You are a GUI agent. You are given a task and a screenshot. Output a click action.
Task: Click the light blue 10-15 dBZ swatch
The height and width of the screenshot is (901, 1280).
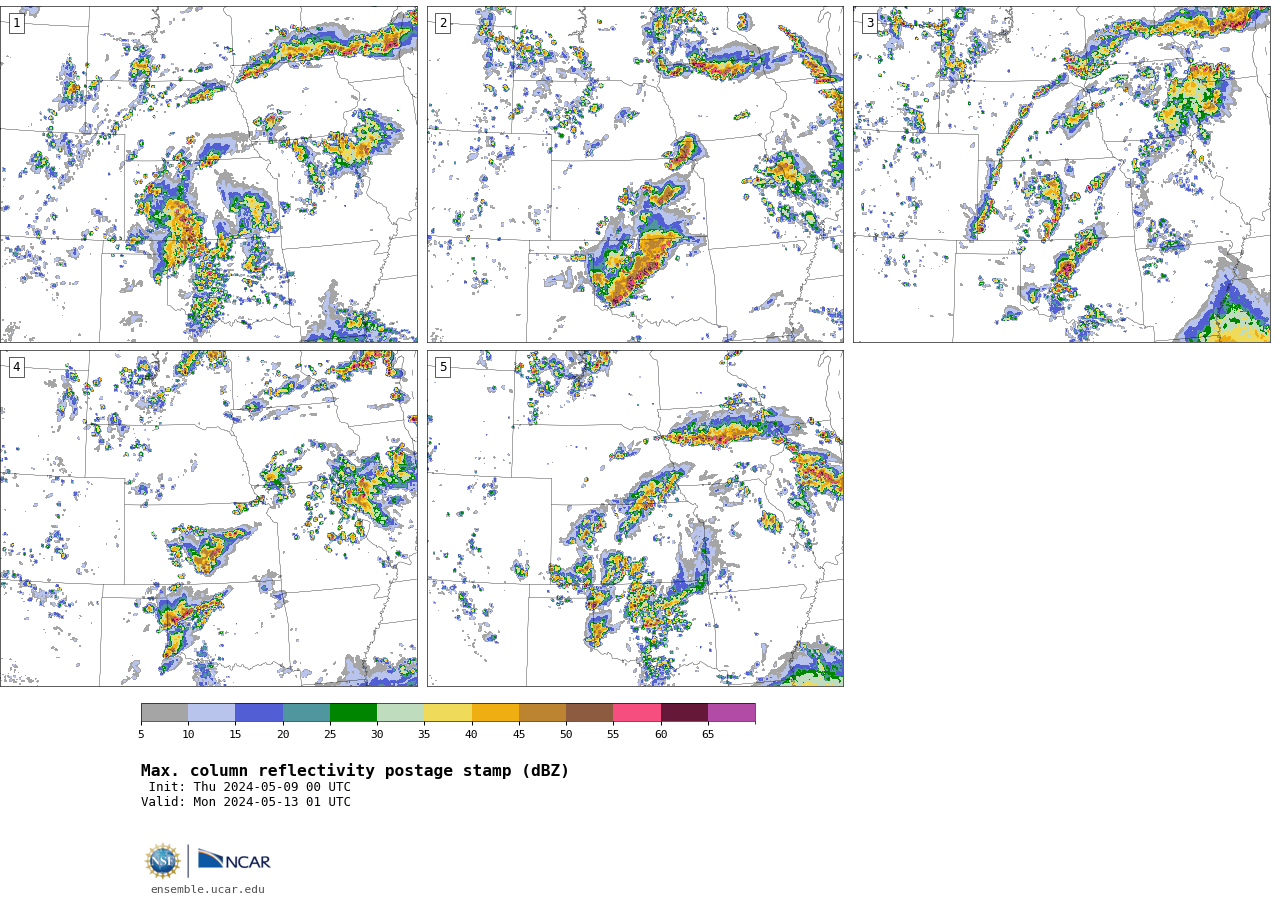click(212, 713)
